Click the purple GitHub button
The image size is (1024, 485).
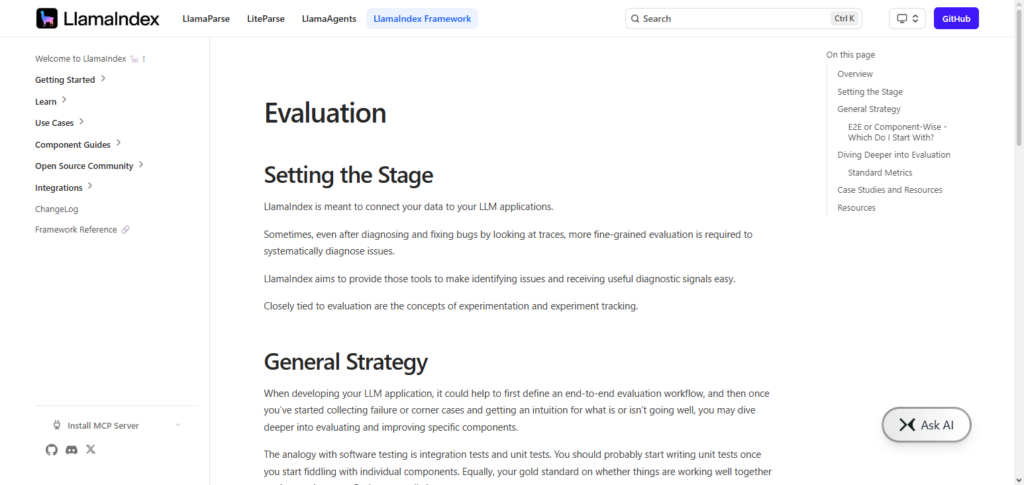click(956, 19)
